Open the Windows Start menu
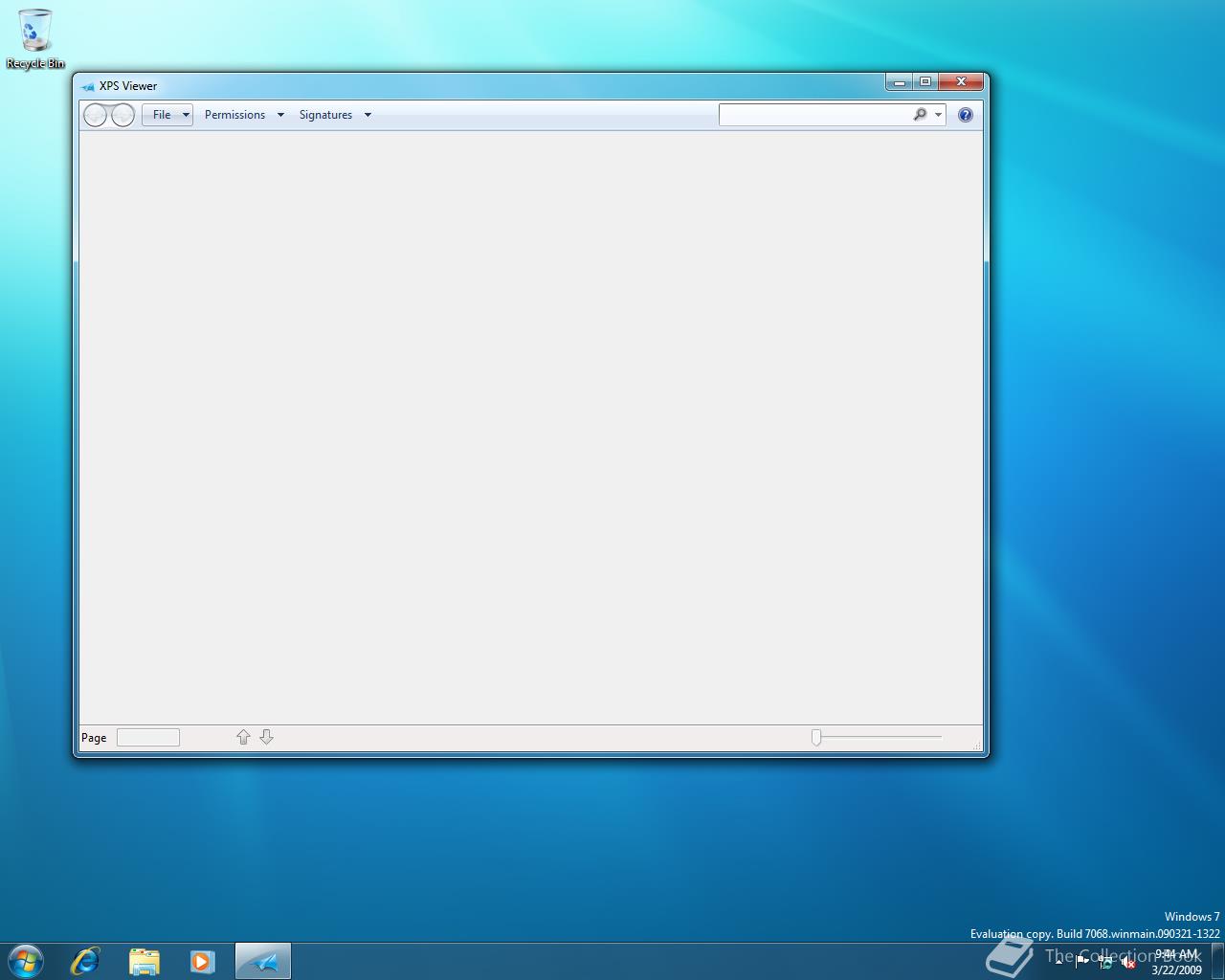Viewport: 1225px width, 980px height. [26, 961]
